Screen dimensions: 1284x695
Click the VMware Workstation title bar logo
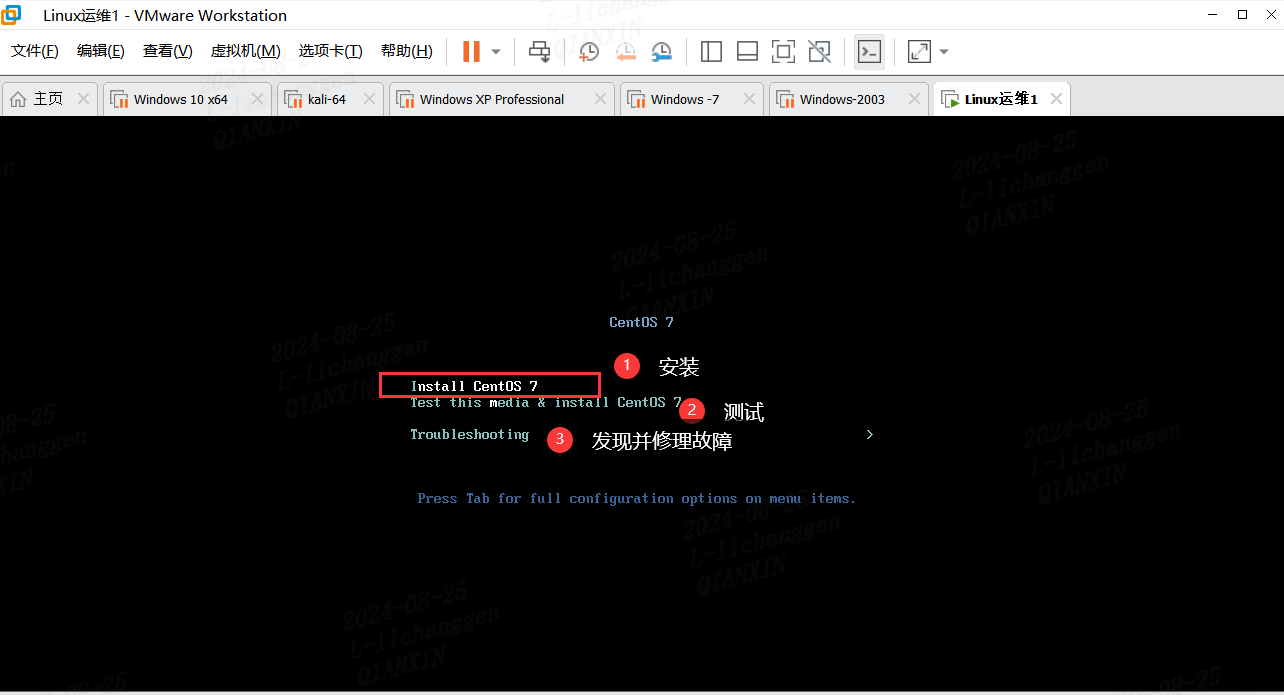pyautogui.click(x=14, y=15)
